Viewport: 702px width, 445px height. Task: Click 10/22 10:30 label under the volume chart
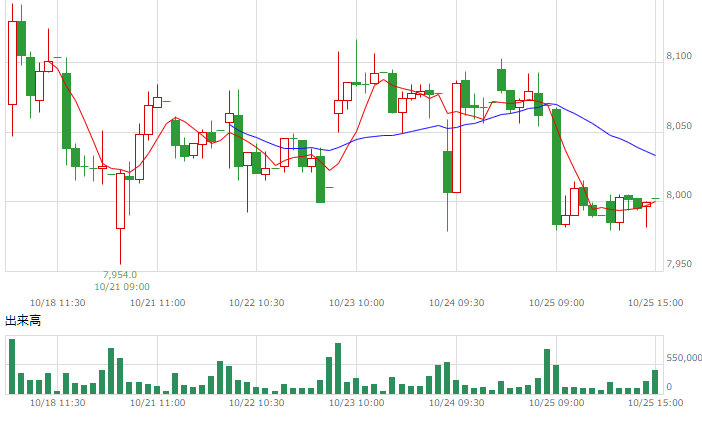257,402
